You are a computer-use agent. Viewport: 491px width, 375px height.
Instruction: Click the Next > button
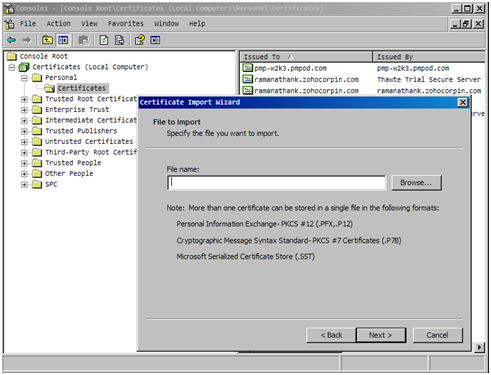click(381, 335)
